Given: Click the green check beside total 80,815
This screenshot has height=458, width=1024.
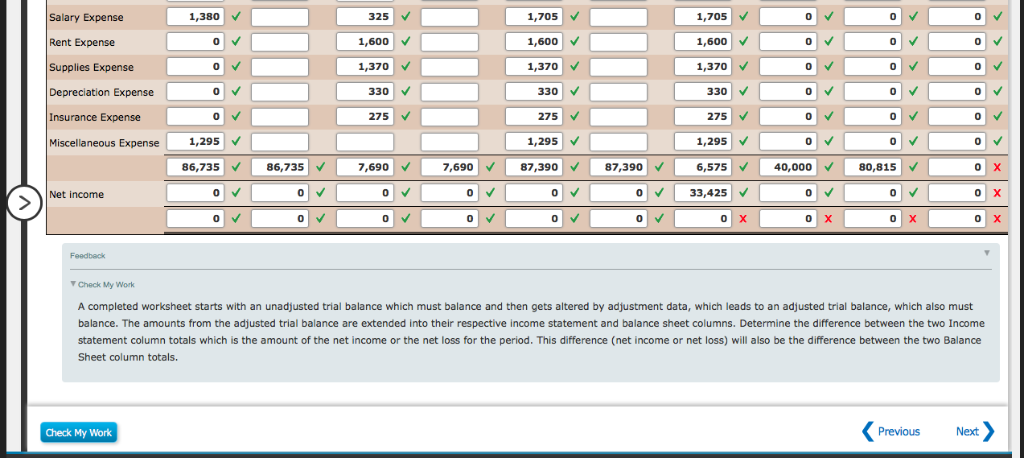Looking at the screenshot, I should click(x=913, y=167).
